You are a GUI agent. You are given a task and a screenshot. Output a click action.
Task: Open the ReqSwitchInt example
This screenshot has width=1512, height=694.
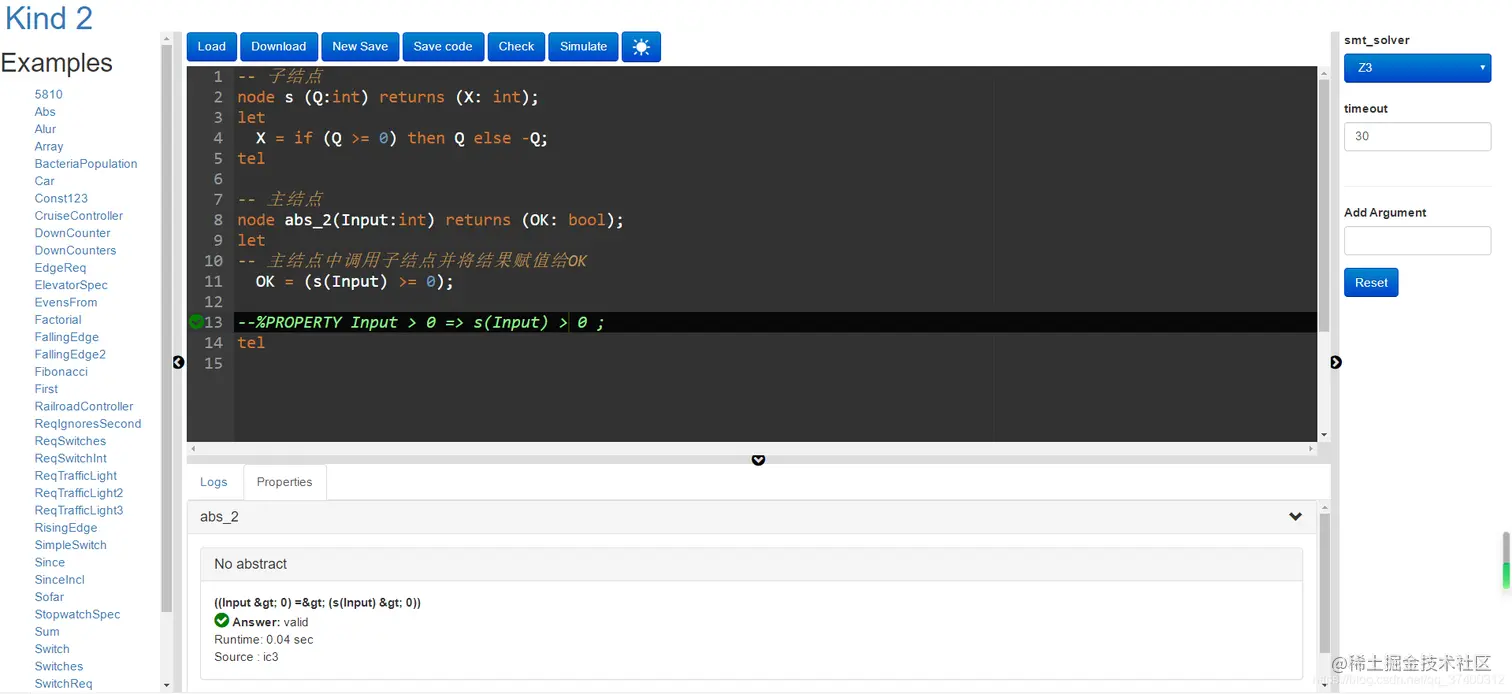coord(71,459)
